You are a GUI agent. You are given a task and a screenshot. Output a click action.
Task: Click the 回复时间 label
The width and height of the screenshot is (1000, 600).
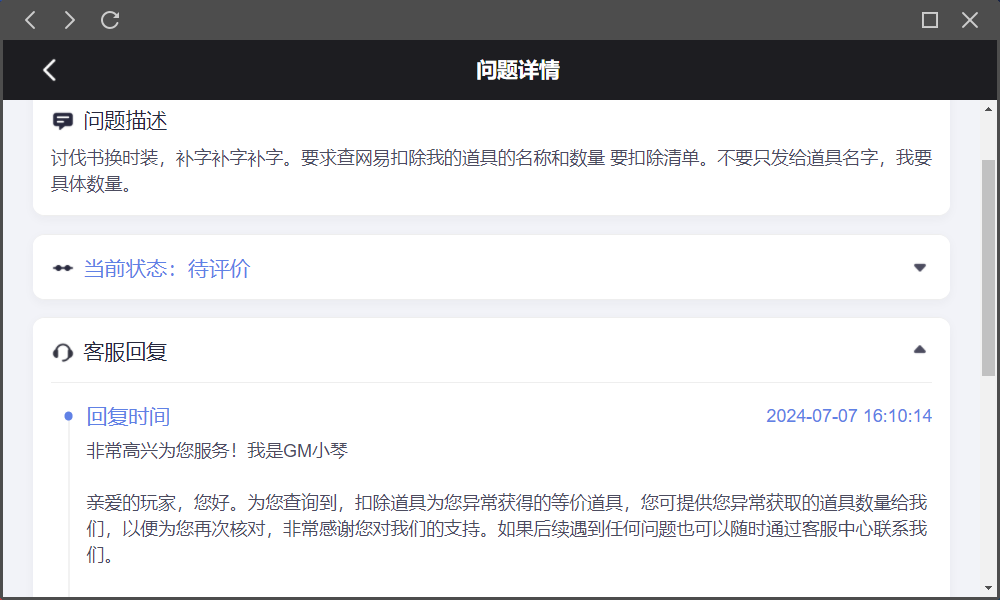(x=128, y=416)
